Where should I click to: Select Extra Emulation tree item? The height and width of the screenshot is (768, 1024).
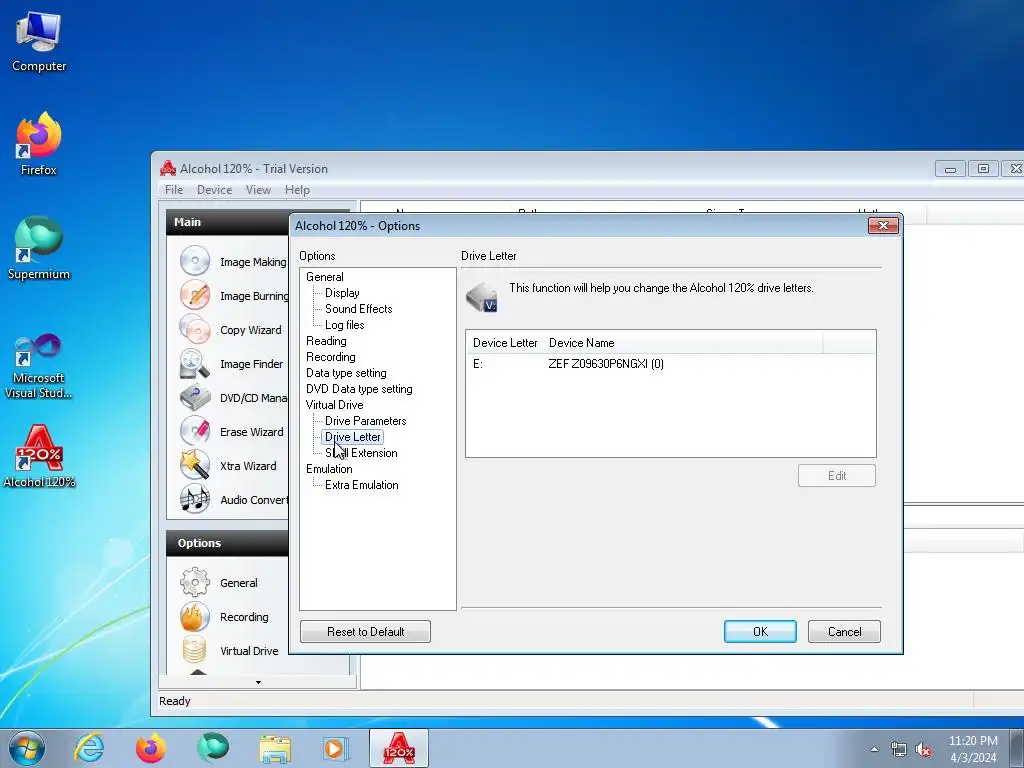pyautogui.click(x=362, y=485)
